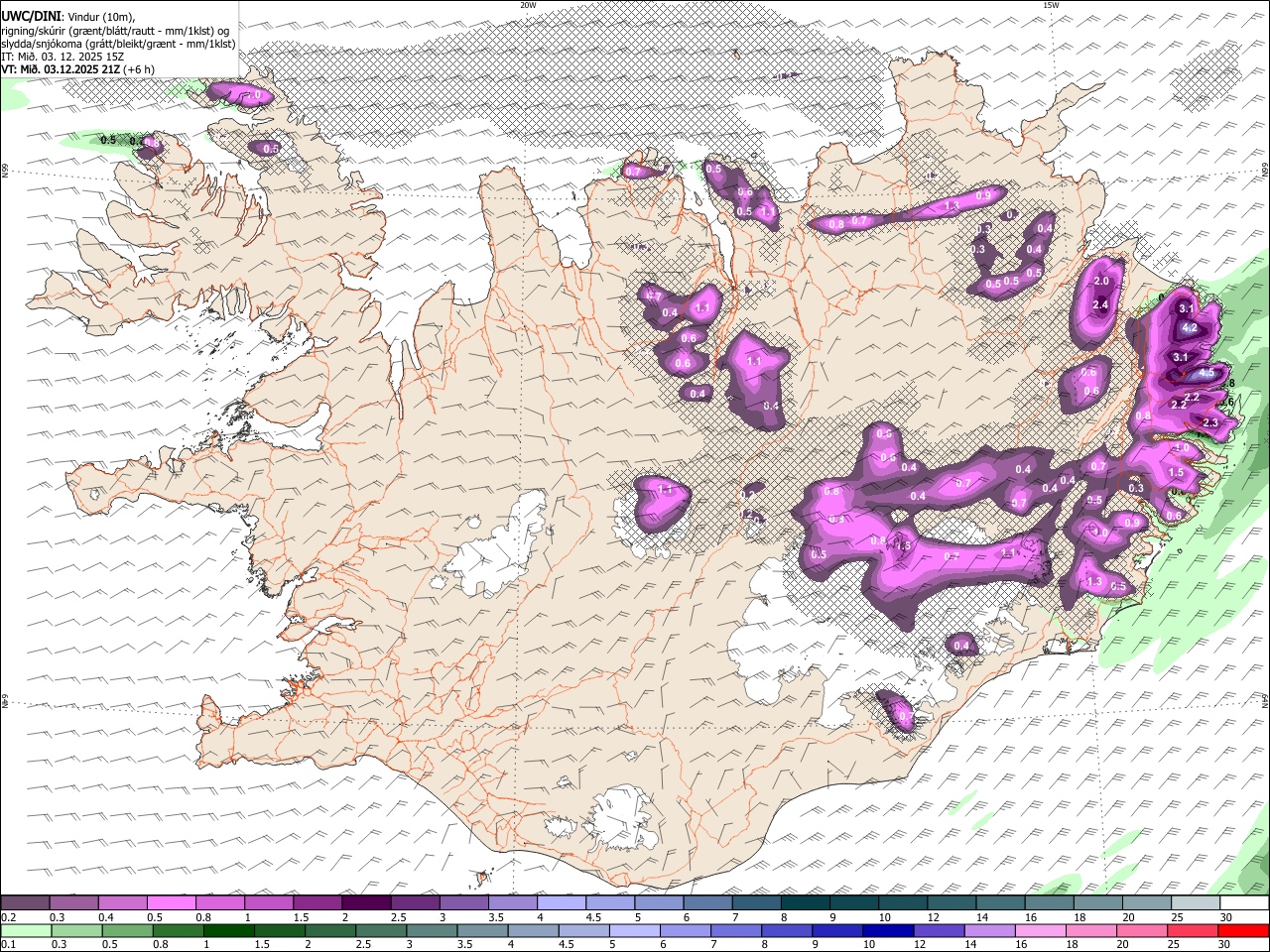The image size is (1270, 952).
Task: Click the 'Vindur (10m),' header text
Action: [x=101, y=17]
